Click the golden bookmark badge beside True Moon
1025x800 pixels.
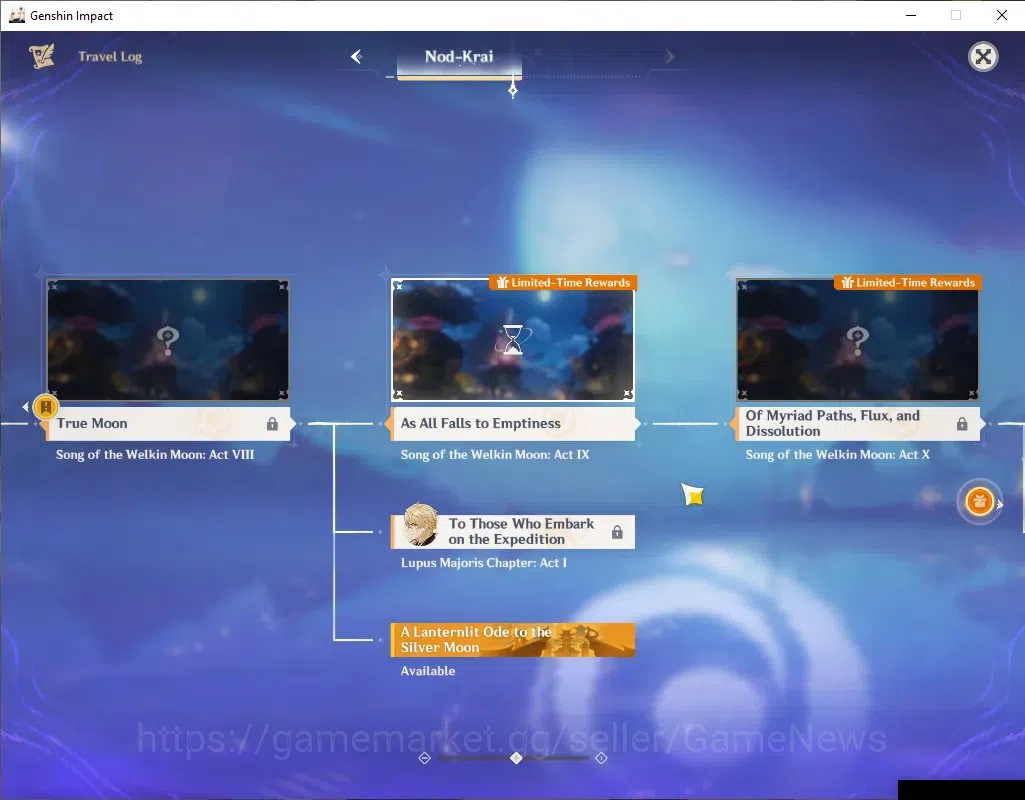click(x=46, y=407)
